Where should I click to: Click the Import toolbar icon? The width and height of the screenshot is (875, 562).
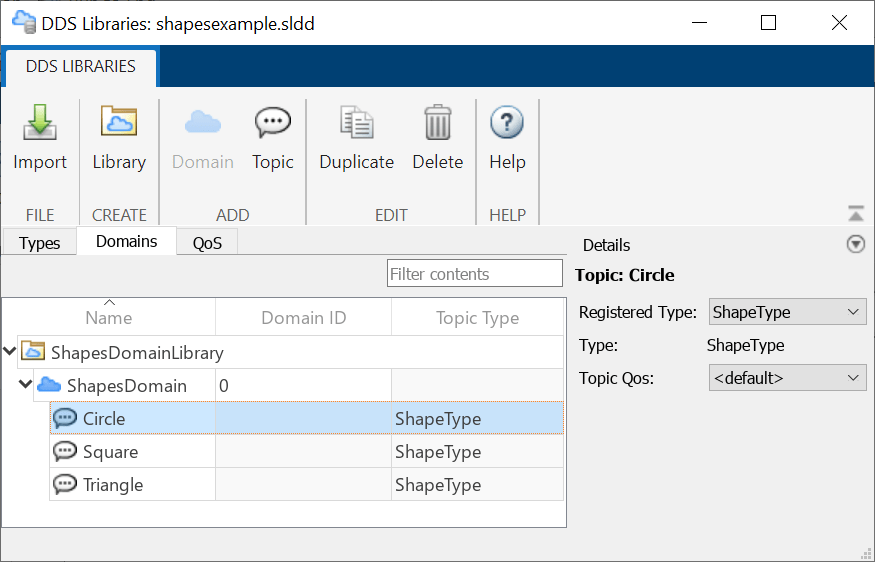click(x=40, y=124)
